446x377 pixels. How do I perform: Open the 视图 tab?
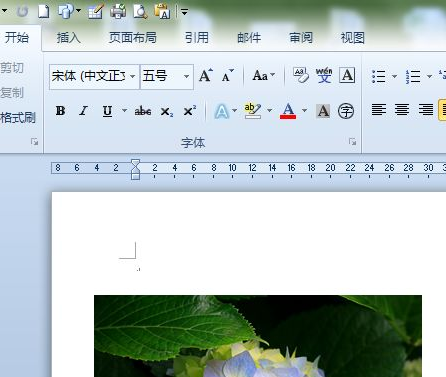tap(352, 38)
